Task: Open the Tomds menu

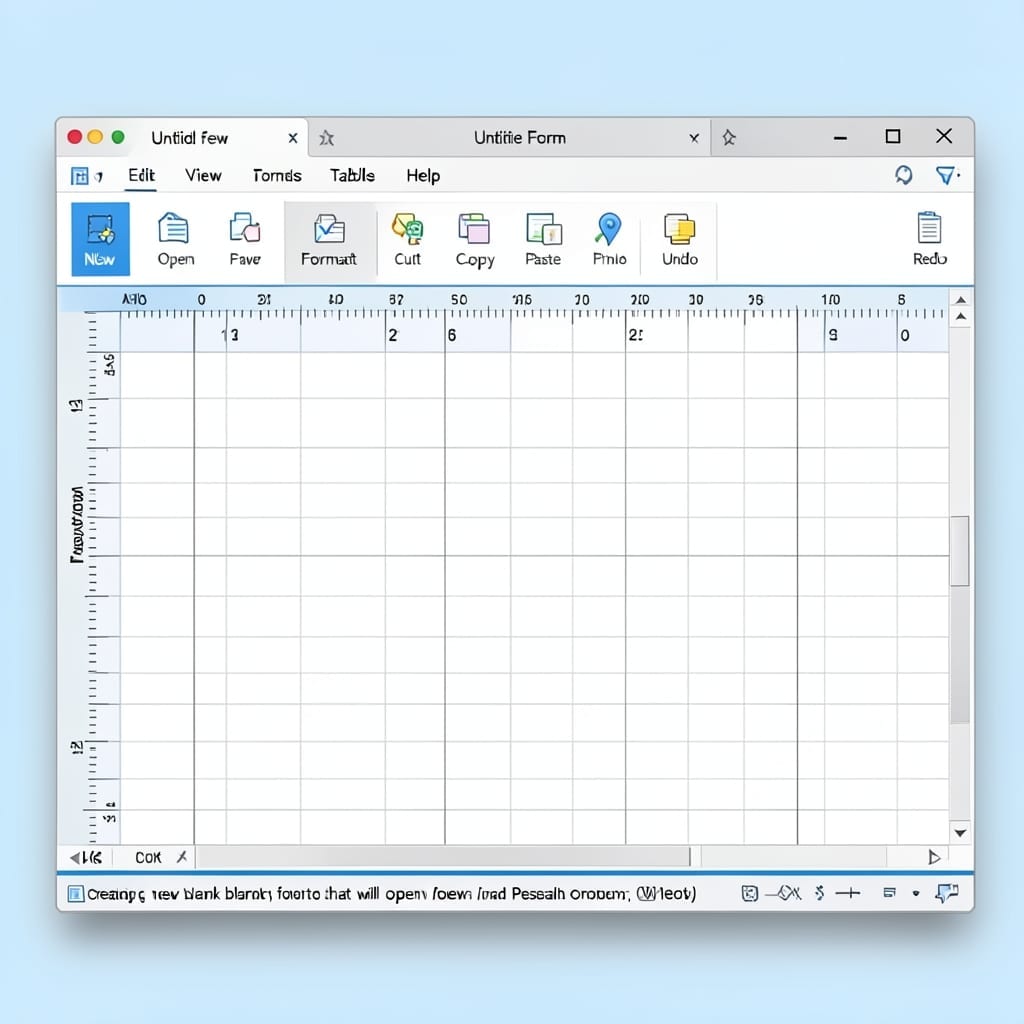Action: pos(277,176)
